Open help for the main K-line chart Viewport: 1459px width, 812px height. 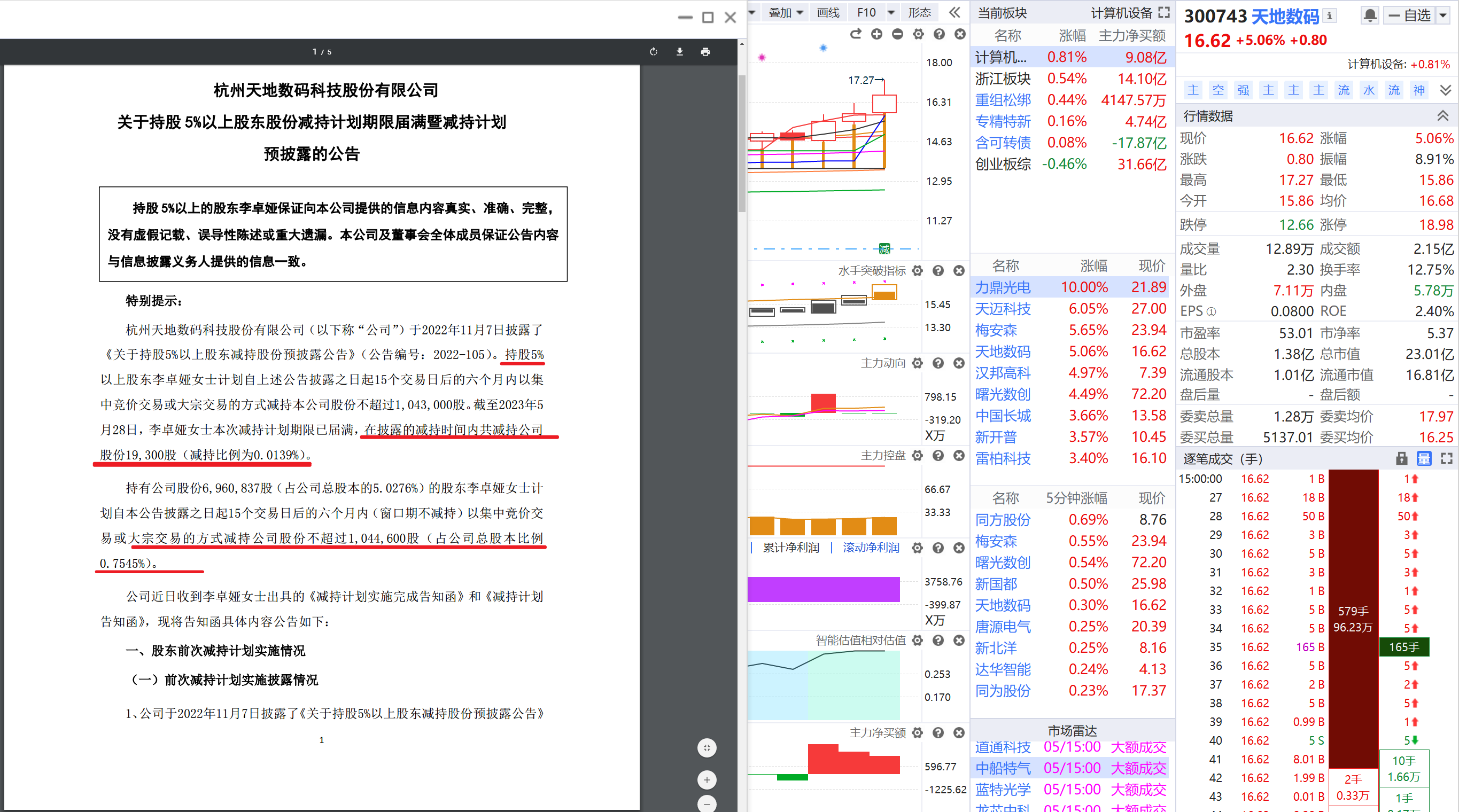coord(939,34)
